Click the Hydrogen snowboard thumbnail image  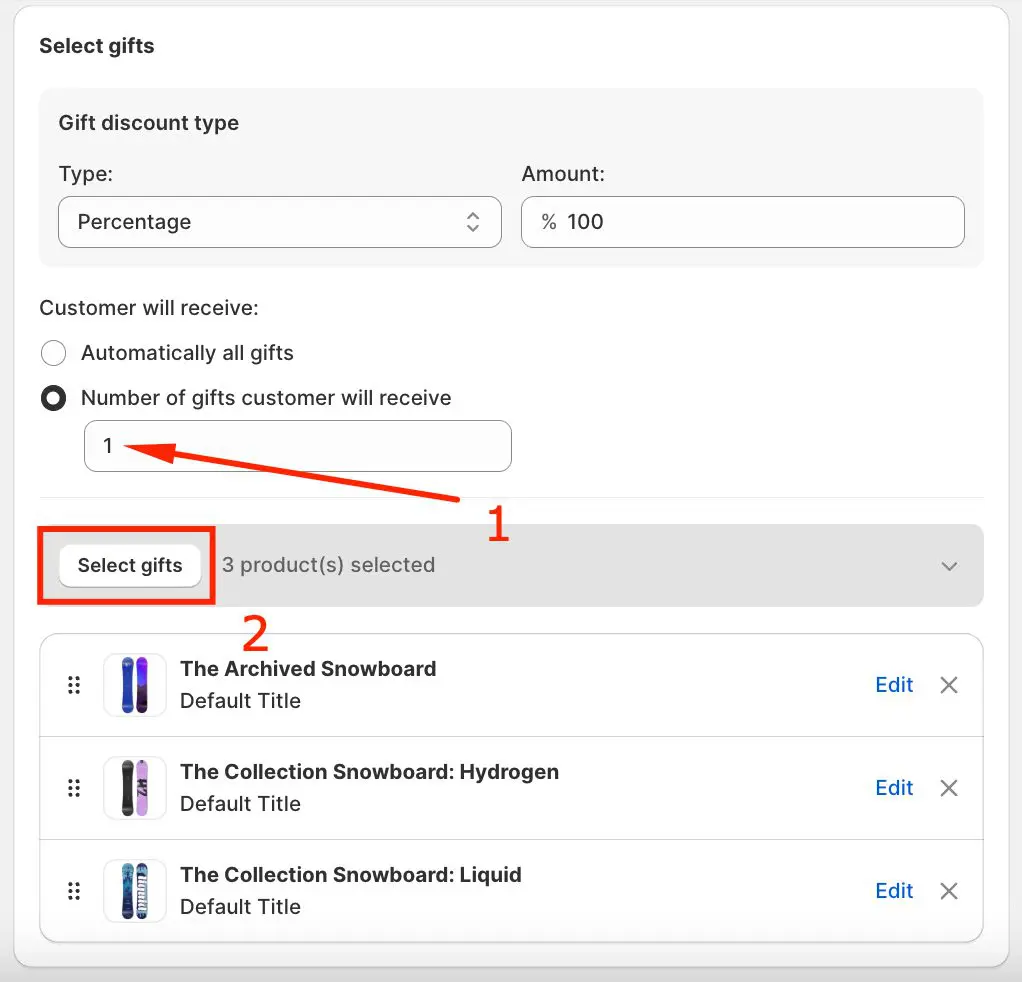click(x=135, y=788)
